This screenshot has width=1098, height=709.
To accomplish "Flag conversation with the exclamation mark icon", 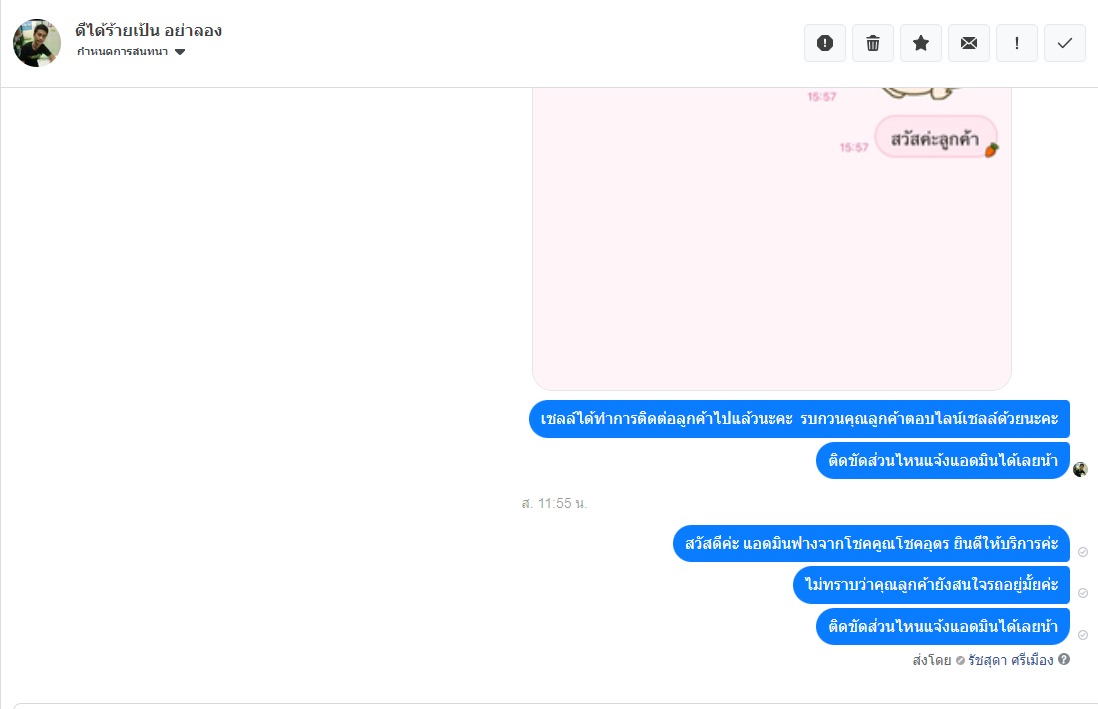I will pyautogui.click(x=1017, y=43).
